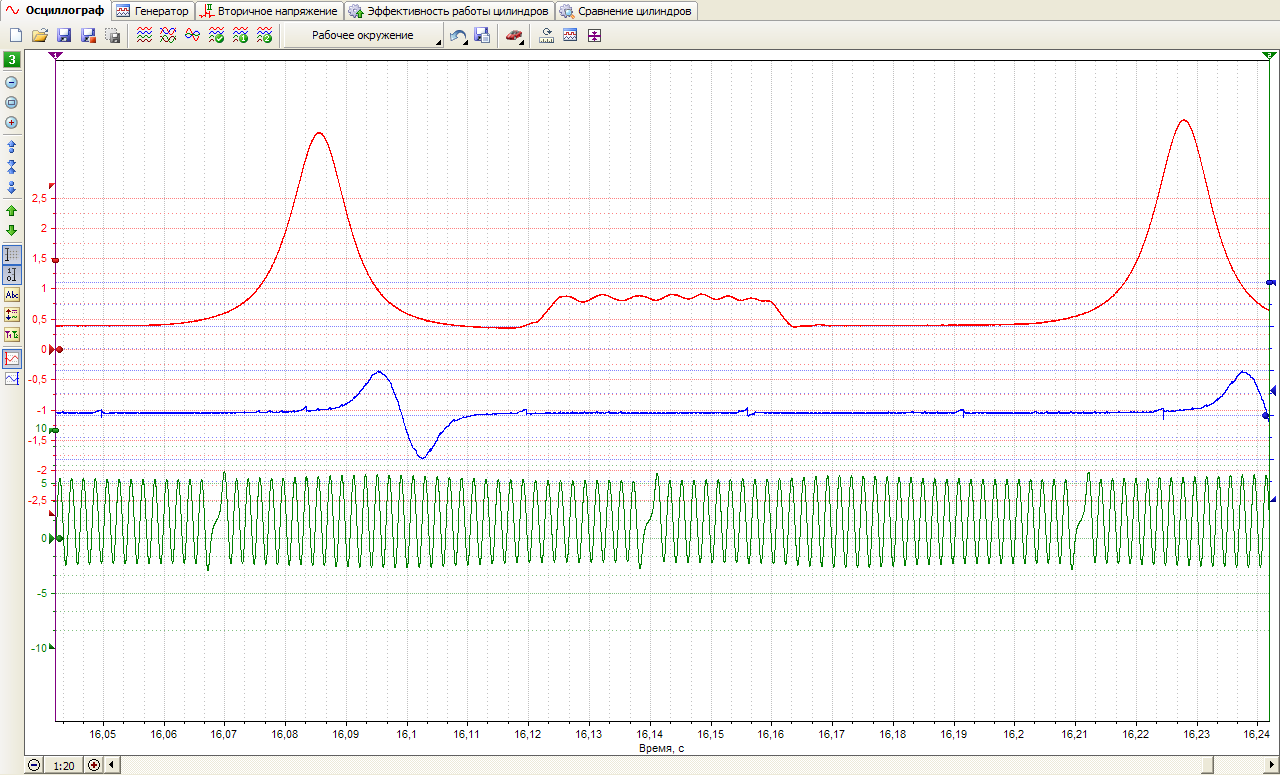Image resolution: width=1280 pixels, height=775 pixels.
Task: Save the oscillogram with the blue floppy icon
Action: tap(64, 36)
